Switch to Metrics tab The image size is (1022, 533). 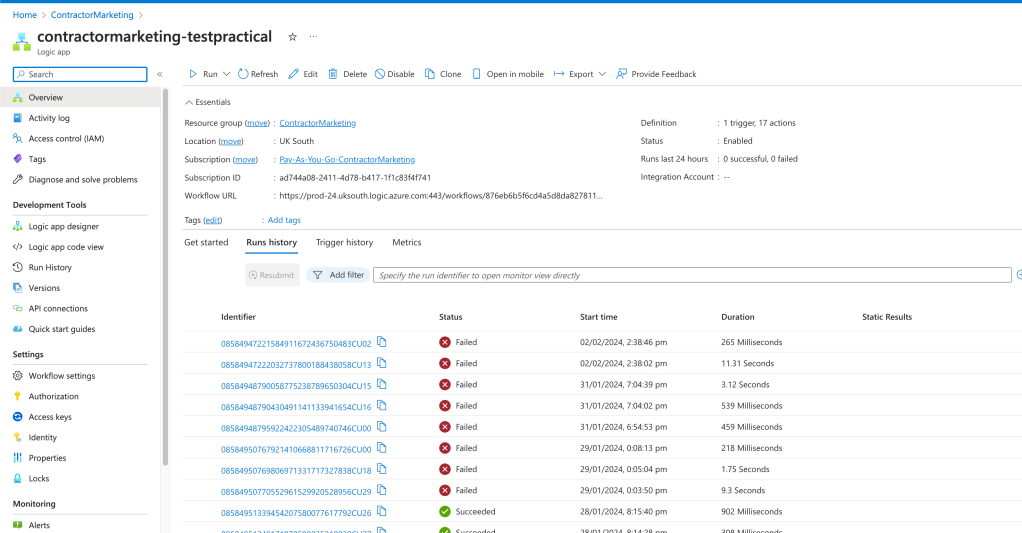pyautogui.click(x=407, y=242)
